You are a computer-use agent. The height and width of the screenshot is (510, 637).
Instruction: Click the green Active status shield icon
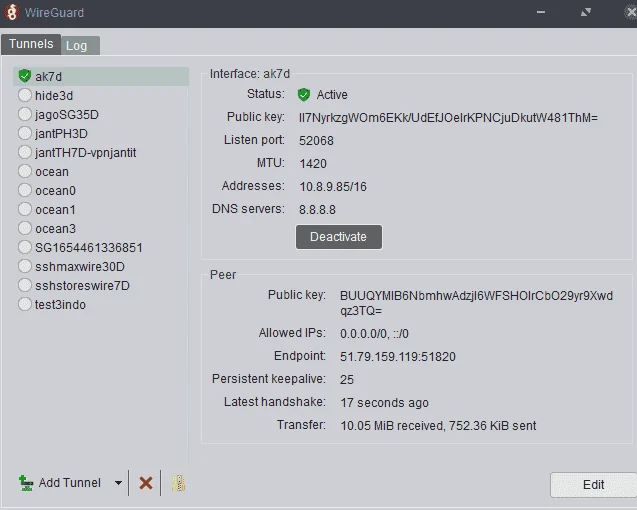pos(303,95)
